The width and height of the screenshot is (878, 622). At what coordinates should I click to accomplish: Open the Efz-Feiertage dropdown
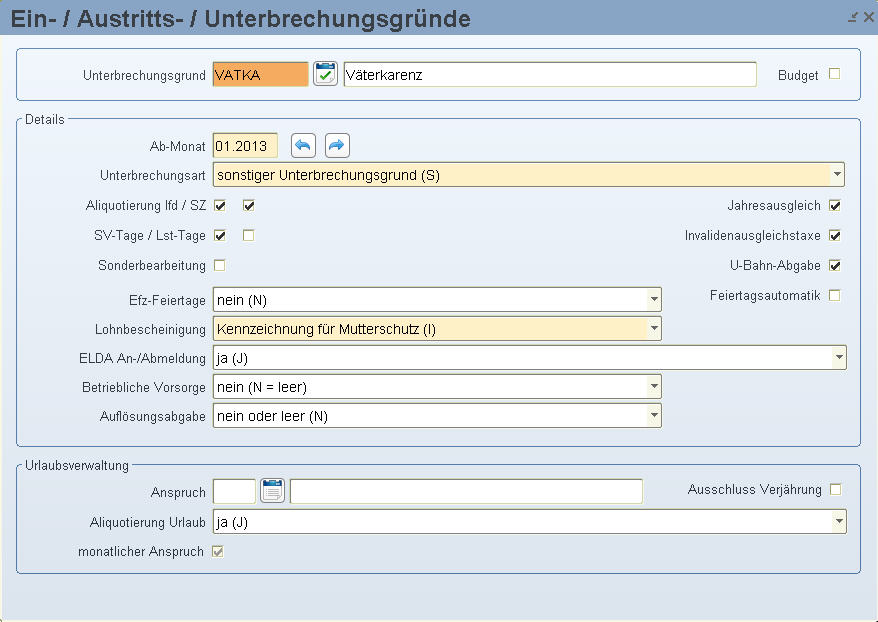653,300
